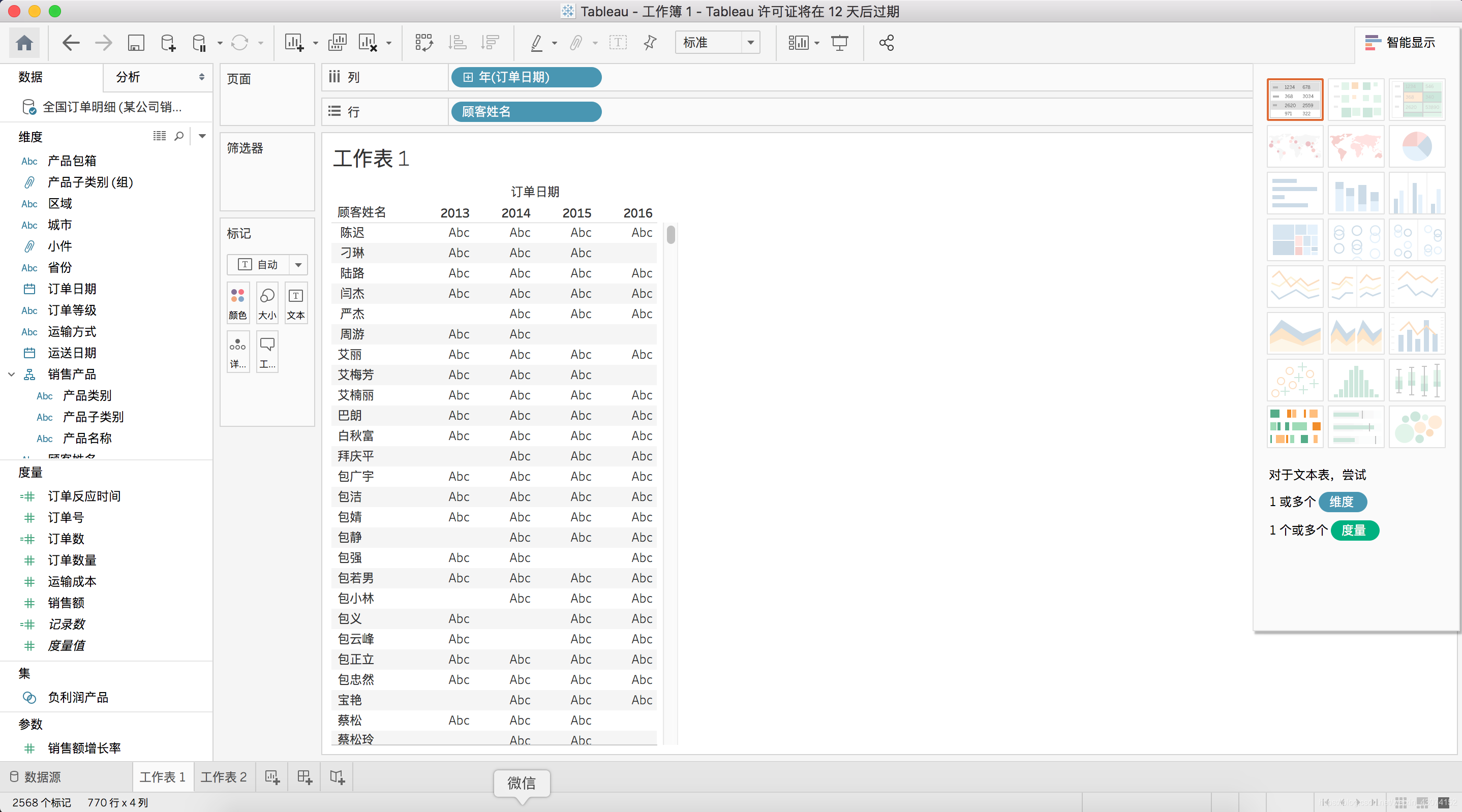Click the Tooltip marks button
This screenshot has width=1462, height=812.
267,352
